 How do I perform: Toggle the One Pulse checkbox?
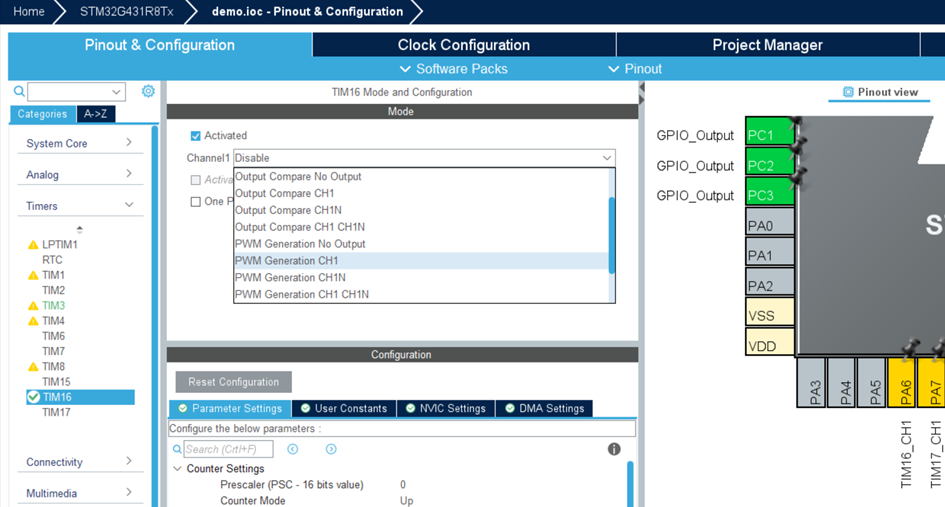click(196, 202)
